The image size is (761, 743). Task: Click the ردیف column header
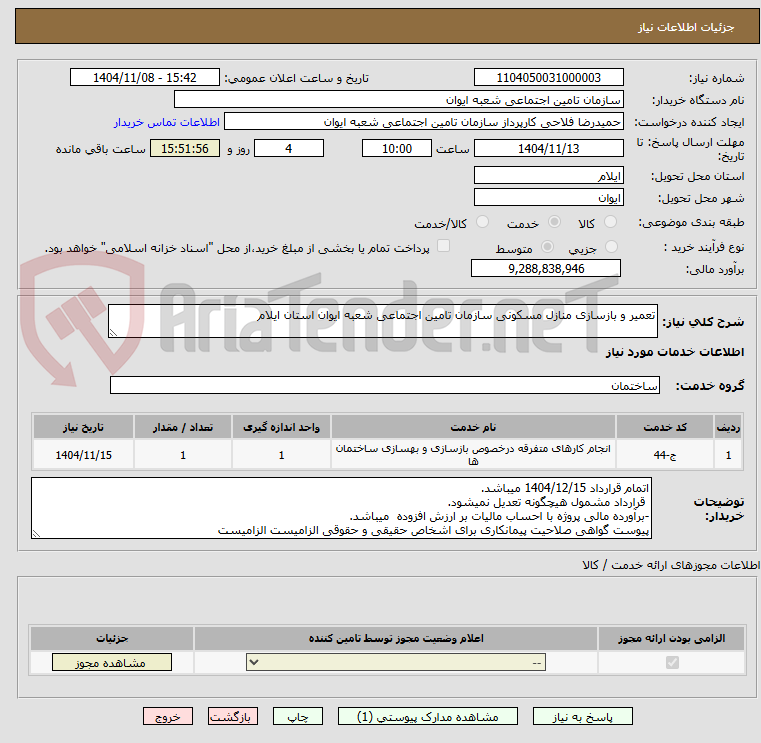[x=728, y=427]
